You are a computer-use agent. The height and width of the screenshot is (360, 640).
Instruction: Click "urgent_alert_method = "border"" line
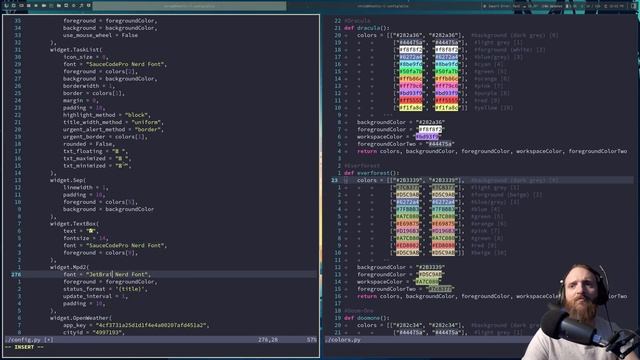(113, 129)
